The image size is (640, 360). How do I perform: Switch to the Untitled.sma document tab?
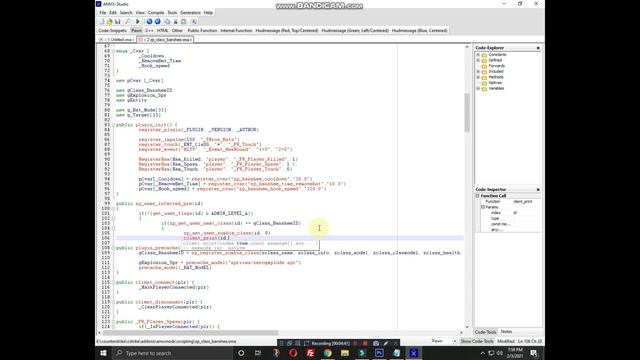117,40
